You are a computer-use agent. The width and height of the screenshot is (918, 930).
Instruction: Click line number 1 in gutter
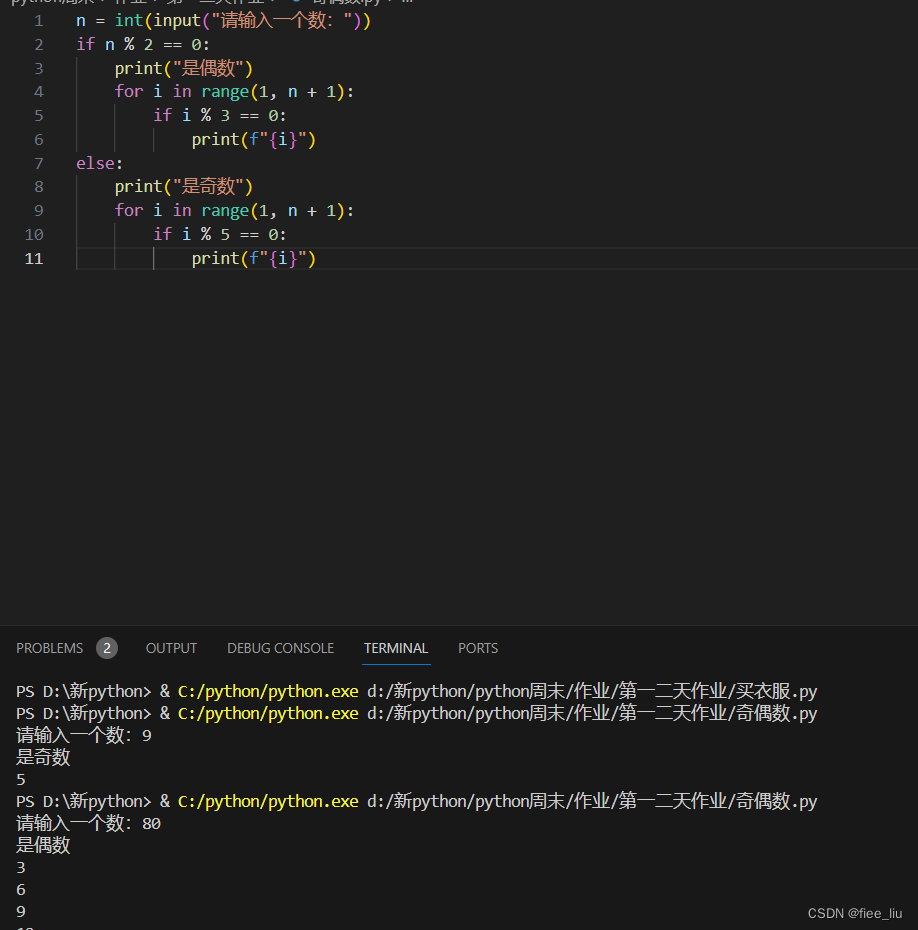(39, 21)
